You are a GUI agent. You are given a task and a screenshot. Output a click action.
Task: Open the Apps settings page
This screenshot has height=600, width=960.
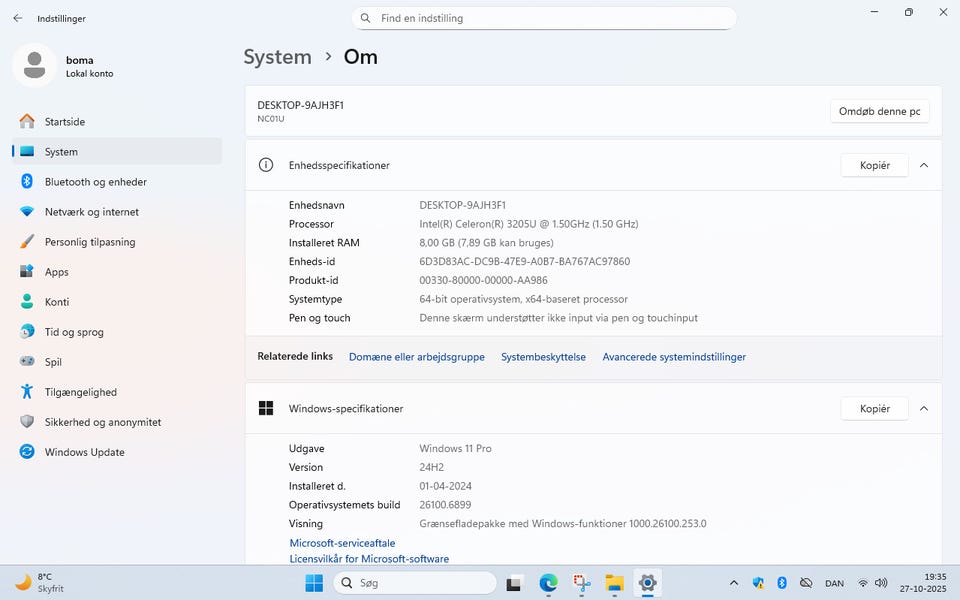pyautogui.click(x=56, y=272)
